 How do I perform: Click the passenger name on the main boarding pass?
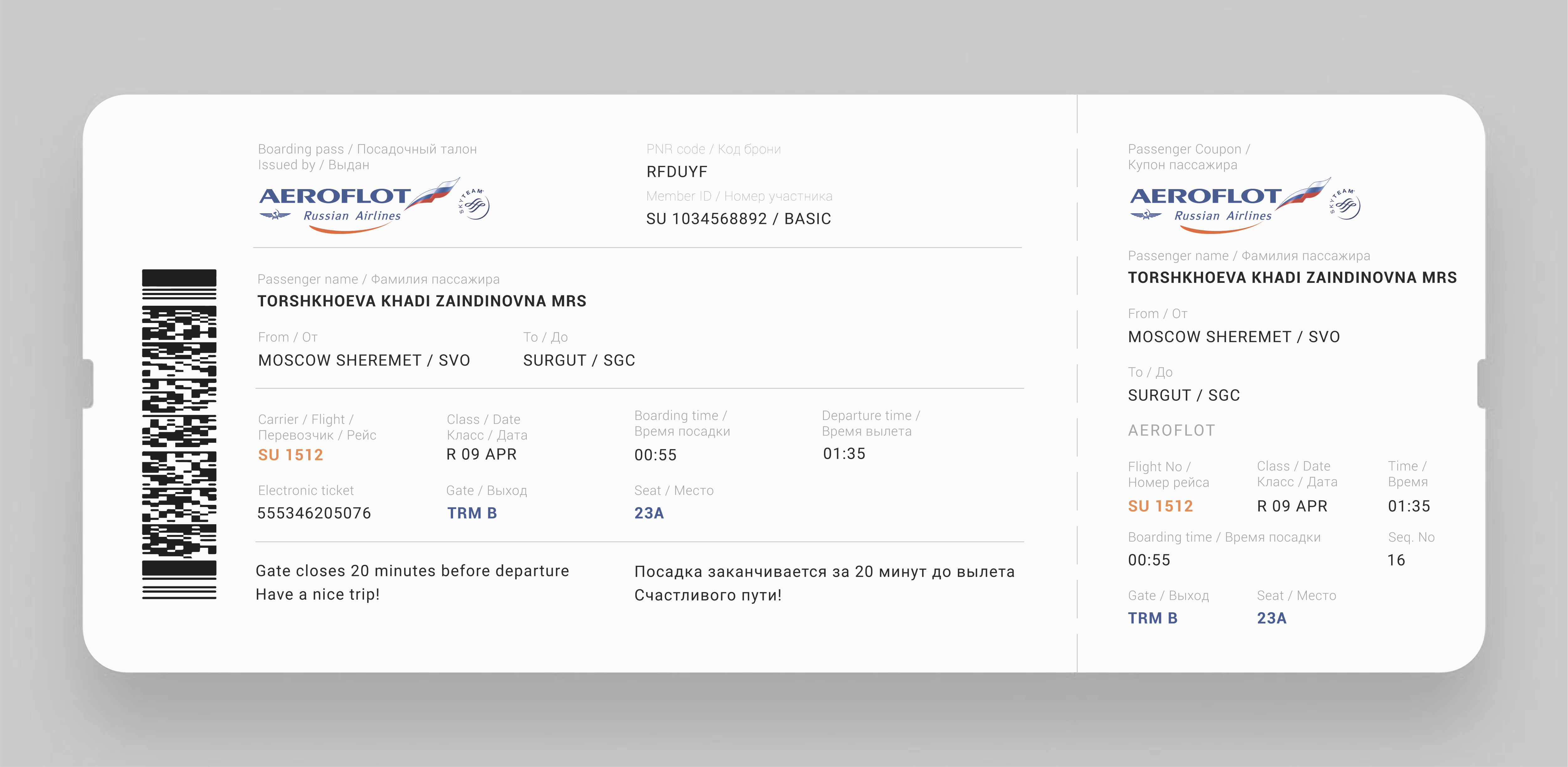(421, 301)
